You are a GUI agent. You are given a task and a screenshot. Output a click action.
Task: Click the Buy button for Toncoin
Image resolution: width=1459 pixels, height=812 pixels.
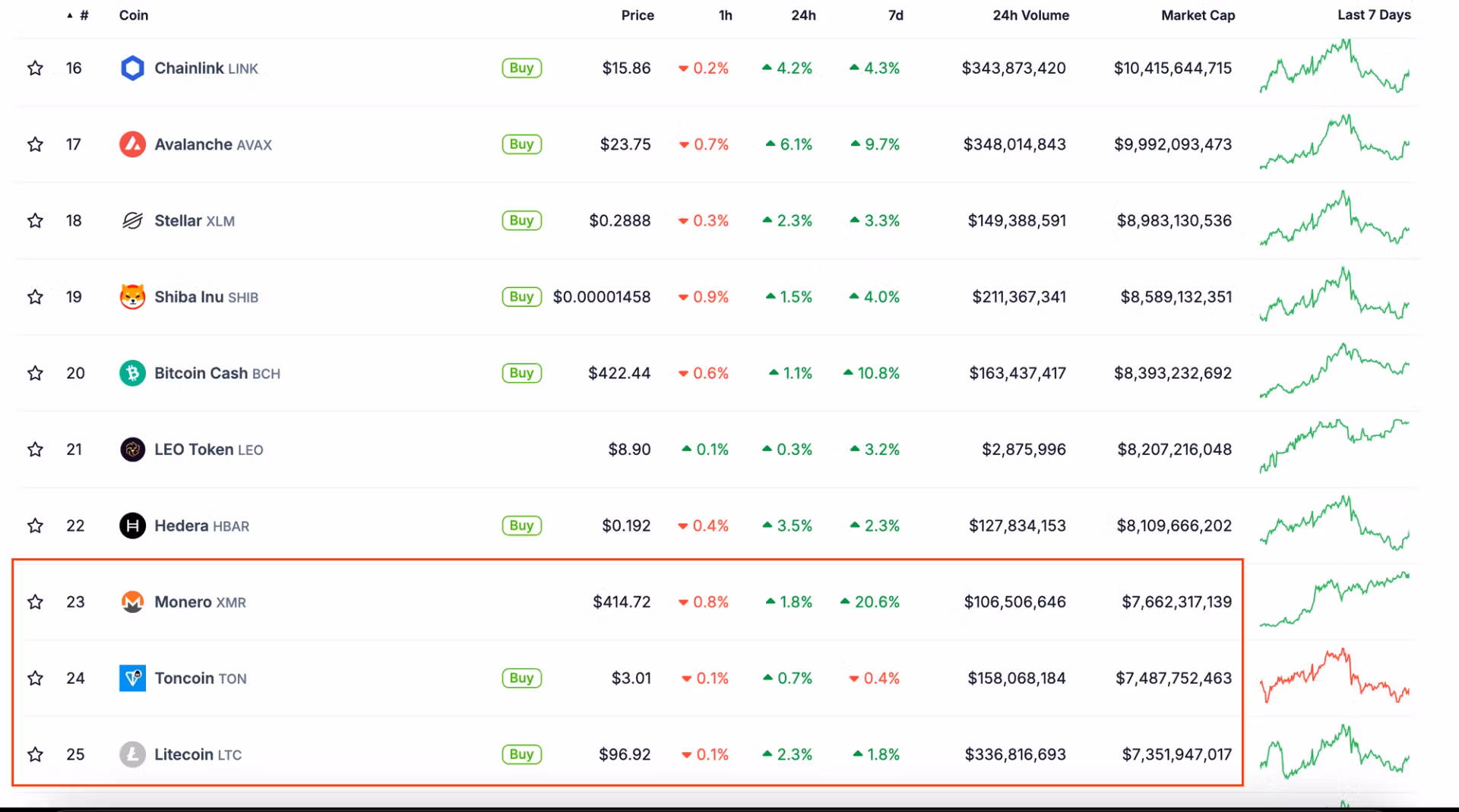click(521, 678)
